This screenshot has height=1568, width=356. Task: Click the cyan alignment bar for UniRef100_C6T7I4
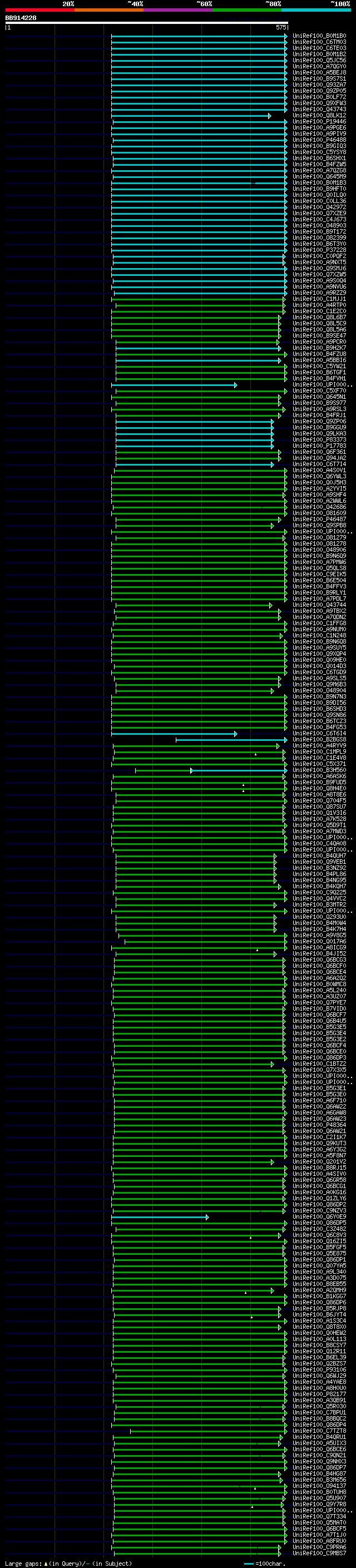(x=195, y=464)
